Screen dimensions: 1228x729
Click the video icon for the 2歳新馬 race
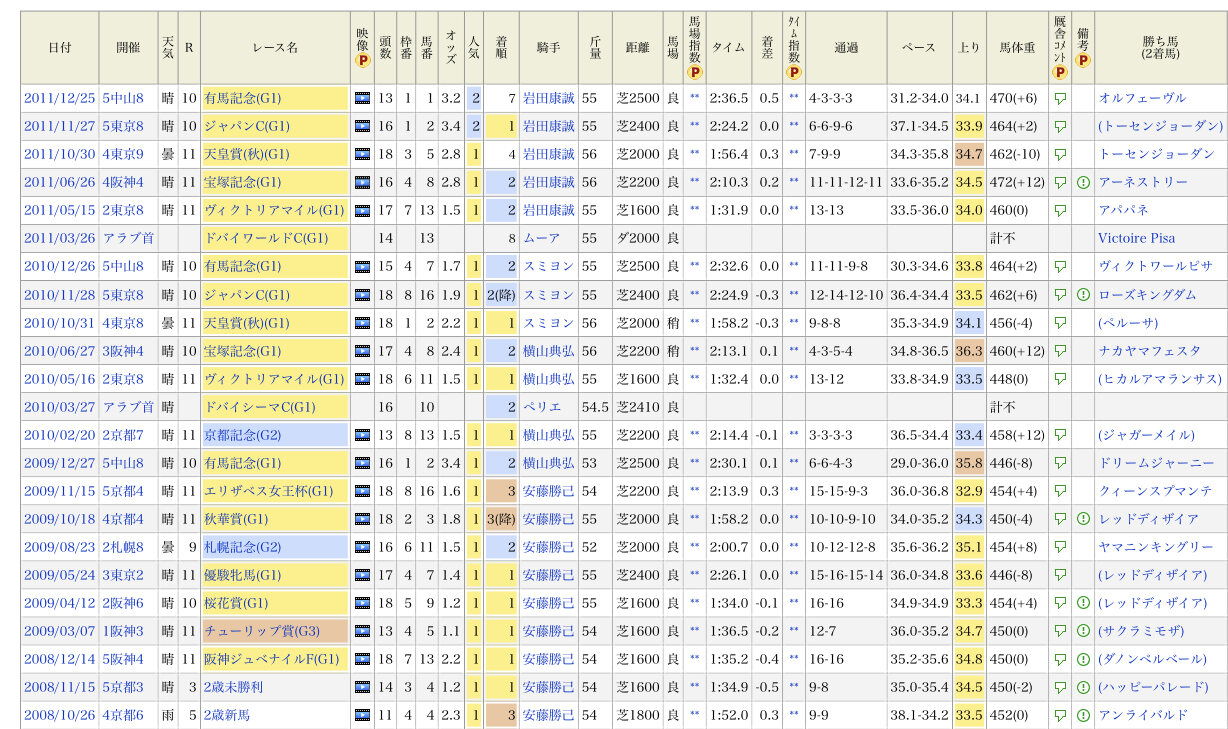click(362, 715)
